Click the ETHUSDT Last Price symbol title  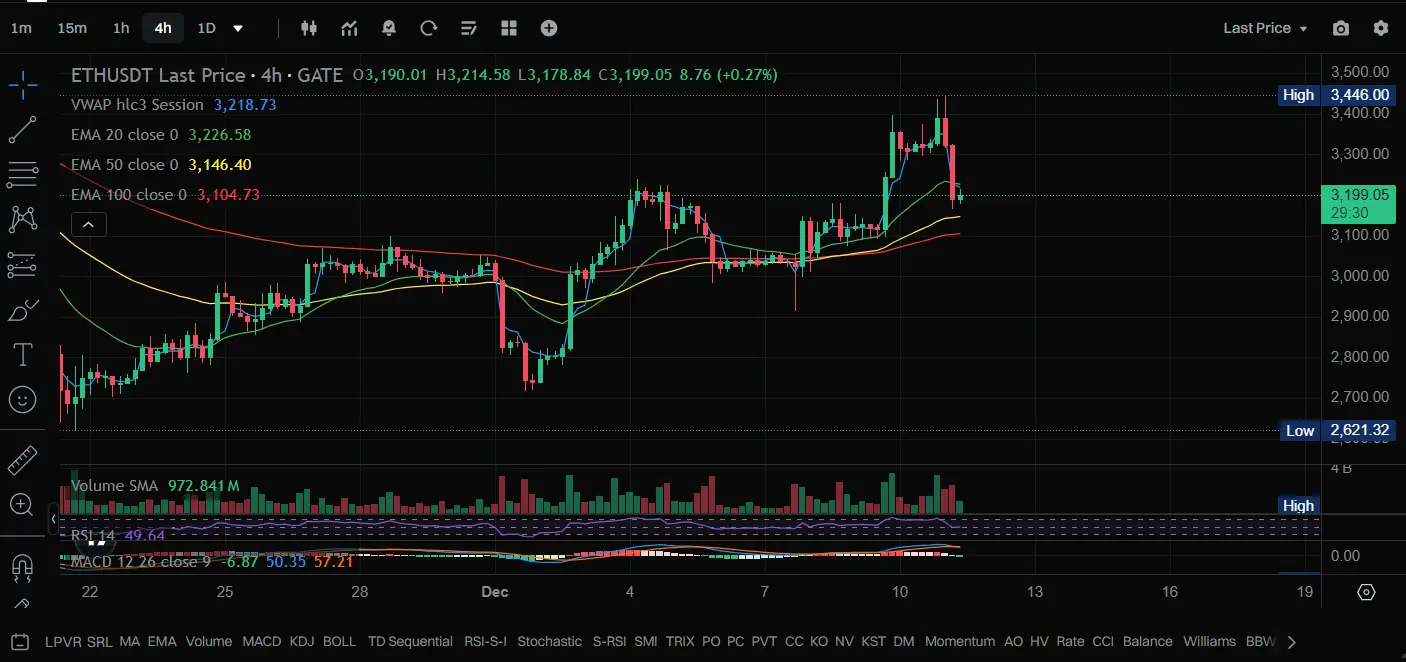(x=158, y=75)
